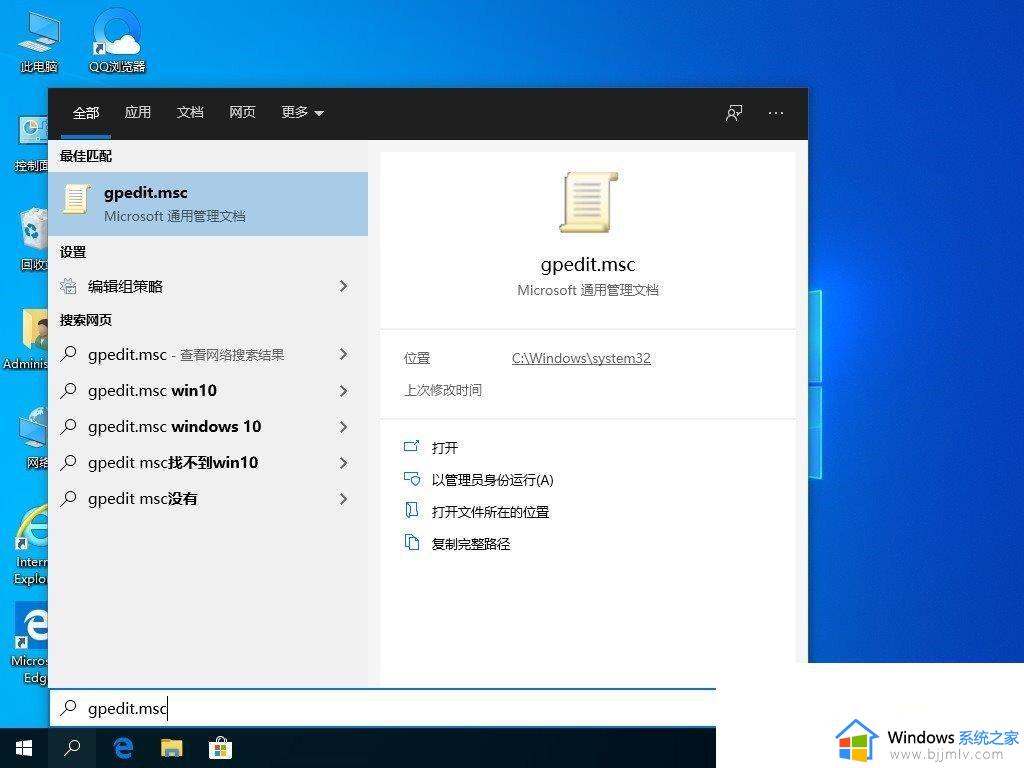Switch to the 文档 tab
Viewport: 1024px width, 768px height.
pos(190,112)
